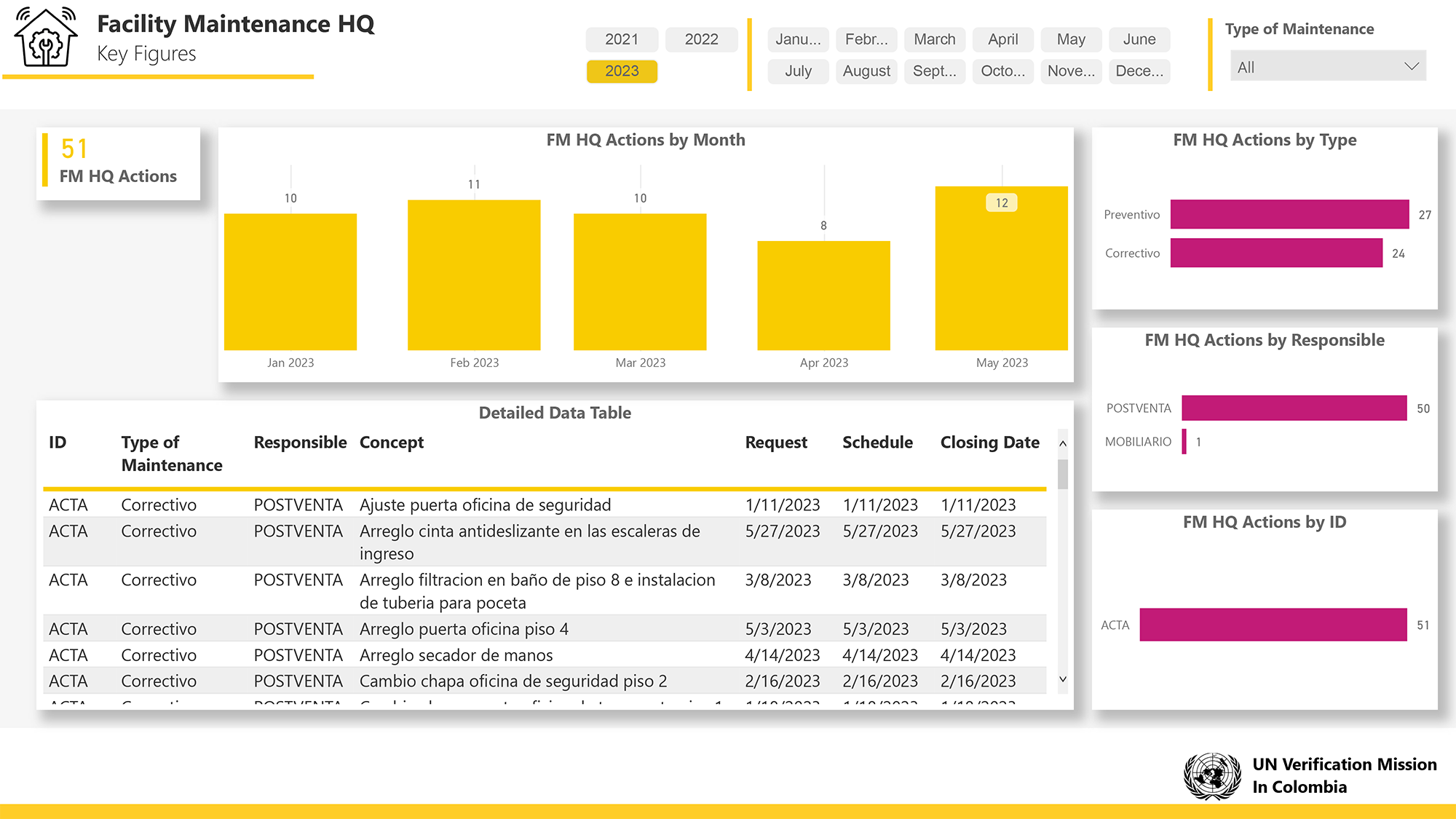Click the 12 data label on May bar
Screen dimensions: 1456x819
[1002, 203]
